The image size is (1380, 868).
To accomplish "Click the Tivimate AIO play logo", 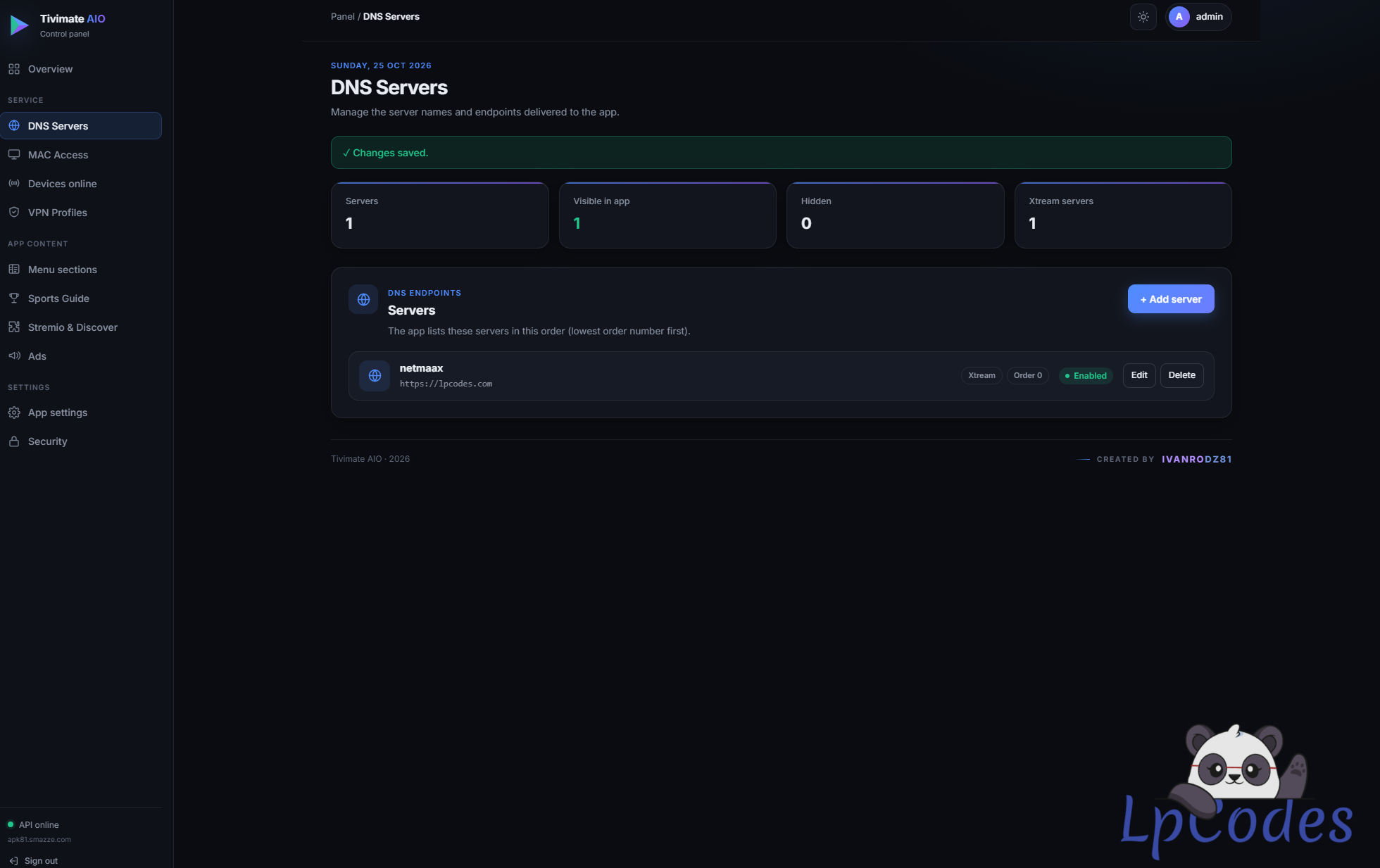I will [19, 25].
